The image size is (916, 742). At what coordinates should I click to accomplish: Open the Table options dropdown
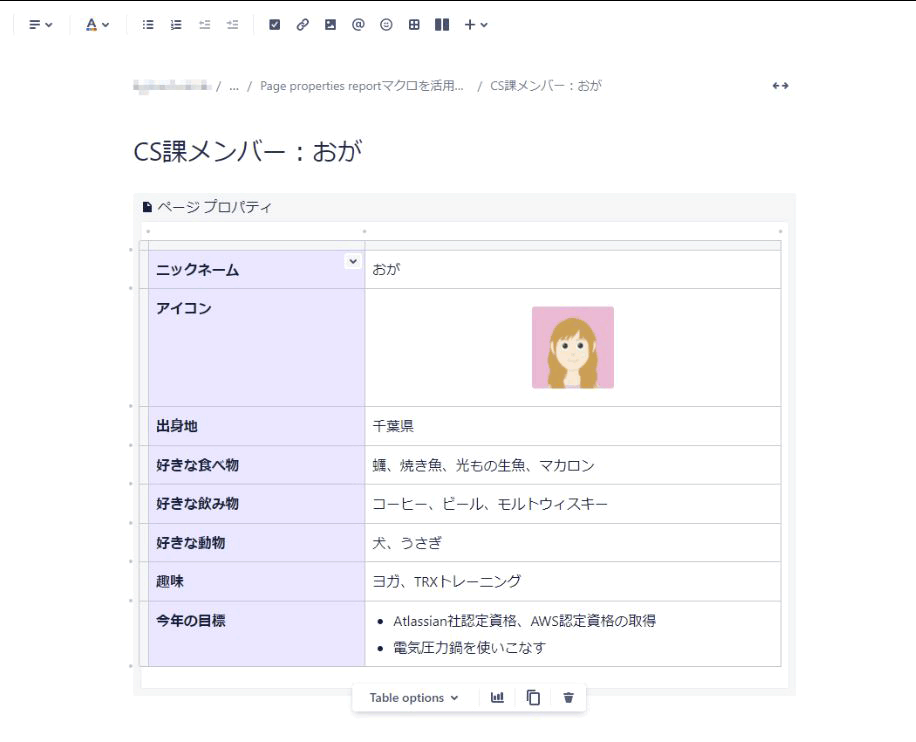click(x=412, y=697)
